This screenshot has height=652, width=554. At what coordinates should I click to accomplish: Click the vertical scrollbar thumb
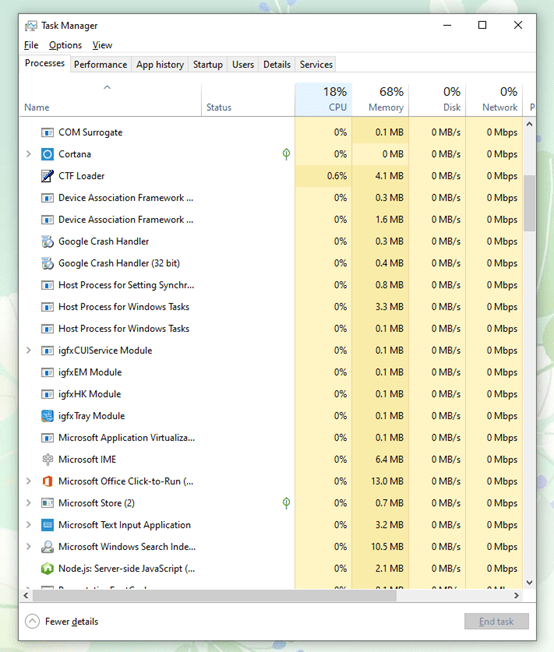pyautogui.click(x=529, y=203)
